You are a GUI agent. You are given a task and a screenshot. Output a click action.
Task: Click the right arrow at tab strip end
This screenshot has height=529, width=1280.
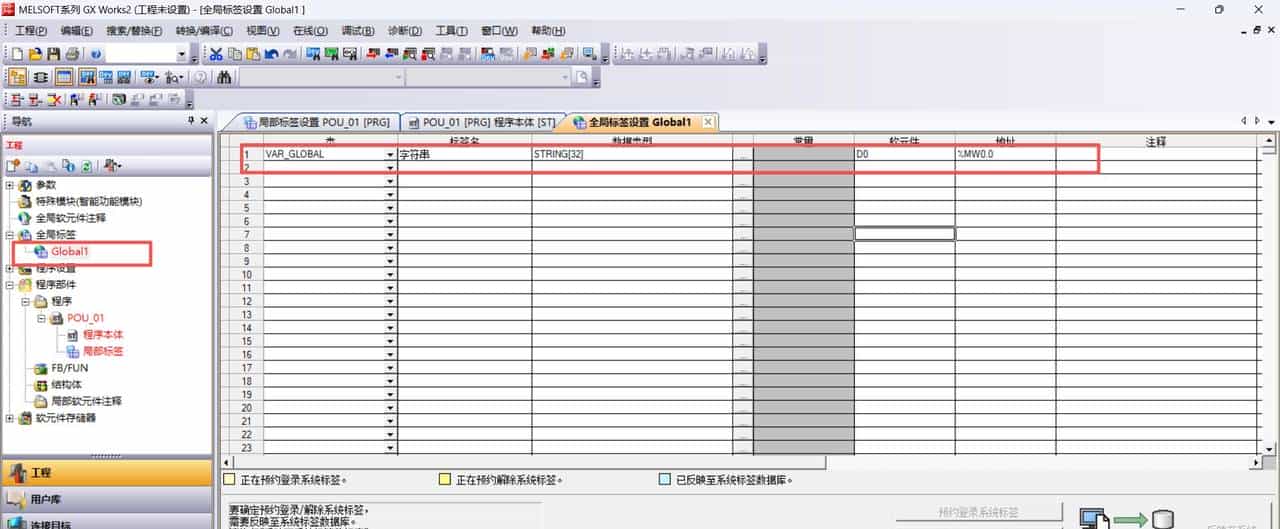tap(1257, 121)
